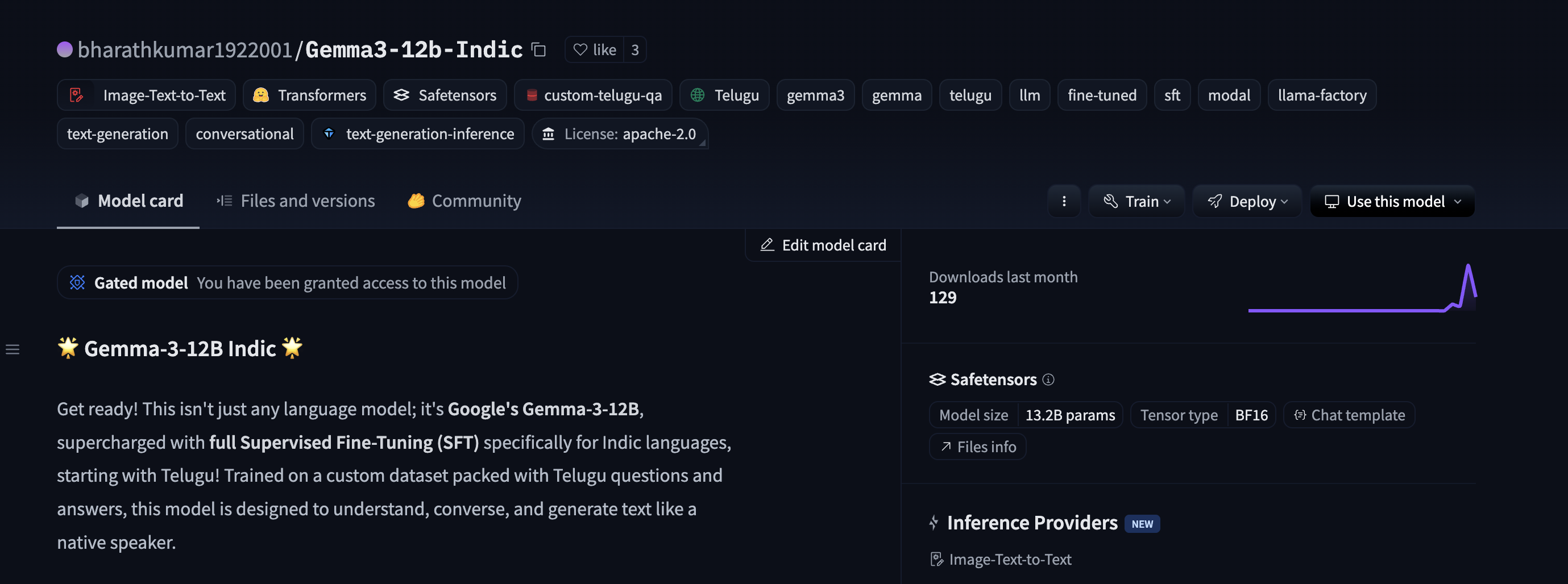
Task: Switch to Files and versions tab
Action: coord(296,201)
